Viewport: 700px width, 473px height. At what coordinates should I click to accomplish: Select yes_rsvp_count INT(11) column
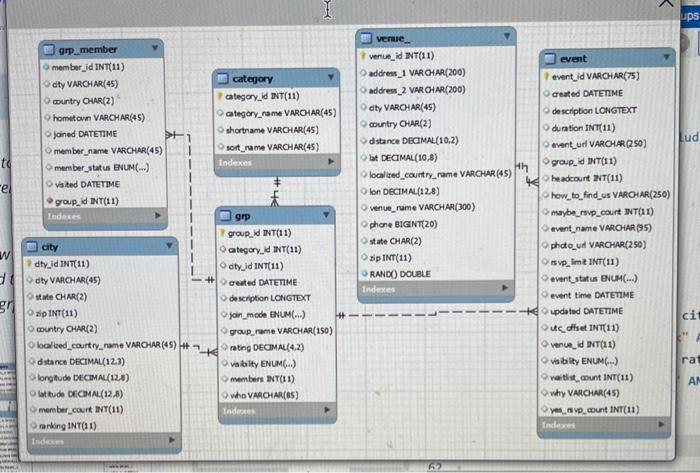[x=594, y=410]
